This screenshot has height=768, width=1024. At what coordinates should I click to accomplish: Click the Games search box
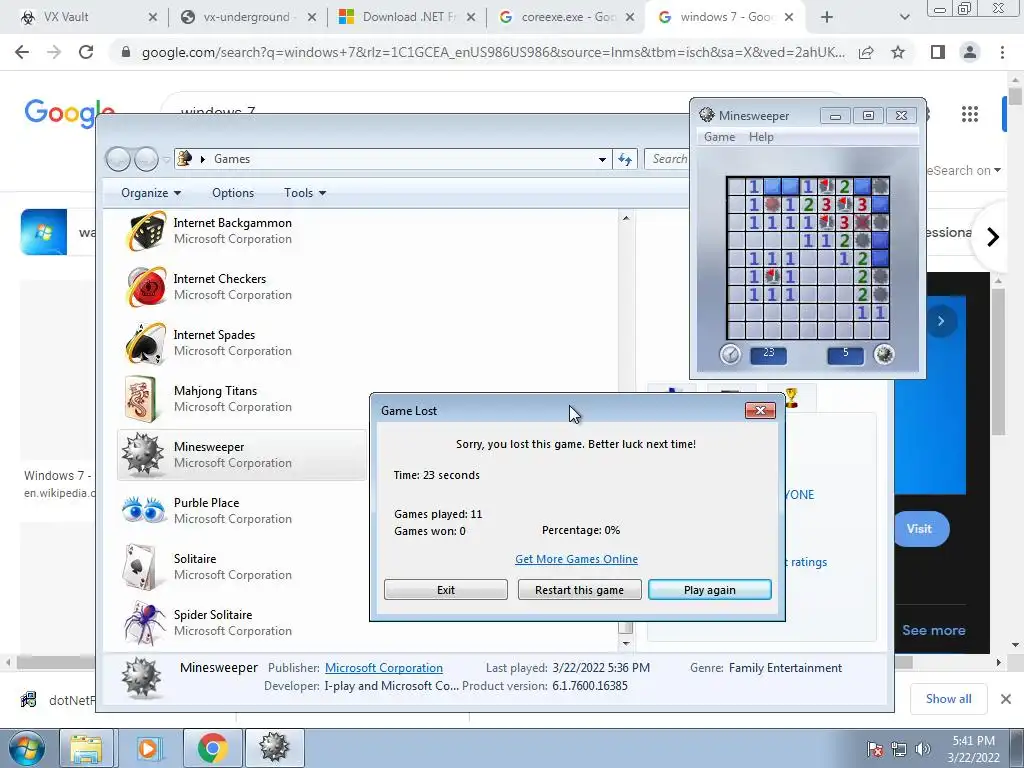click(x=667, y=159)
